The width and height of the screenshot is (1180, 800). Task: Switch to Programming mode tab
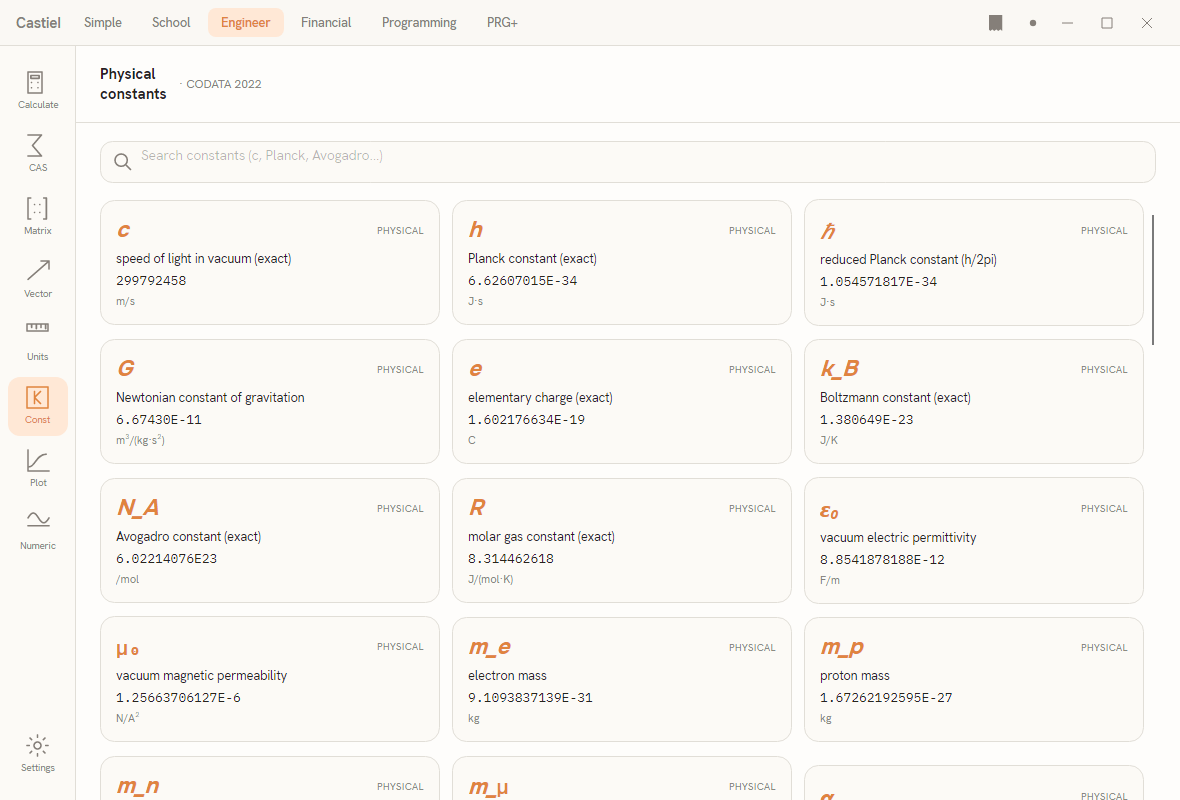pyautogui.click(x=419, y=23)
